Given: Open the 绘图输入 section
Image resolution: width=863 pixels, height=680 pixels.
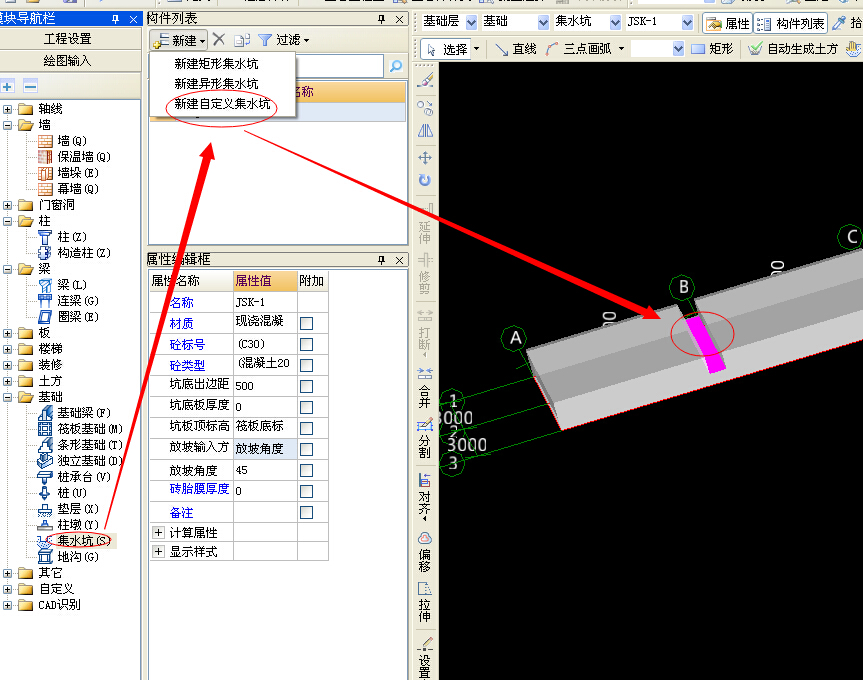Looking at the screenshot, I should pyautogui.click(x=68, y=61).
